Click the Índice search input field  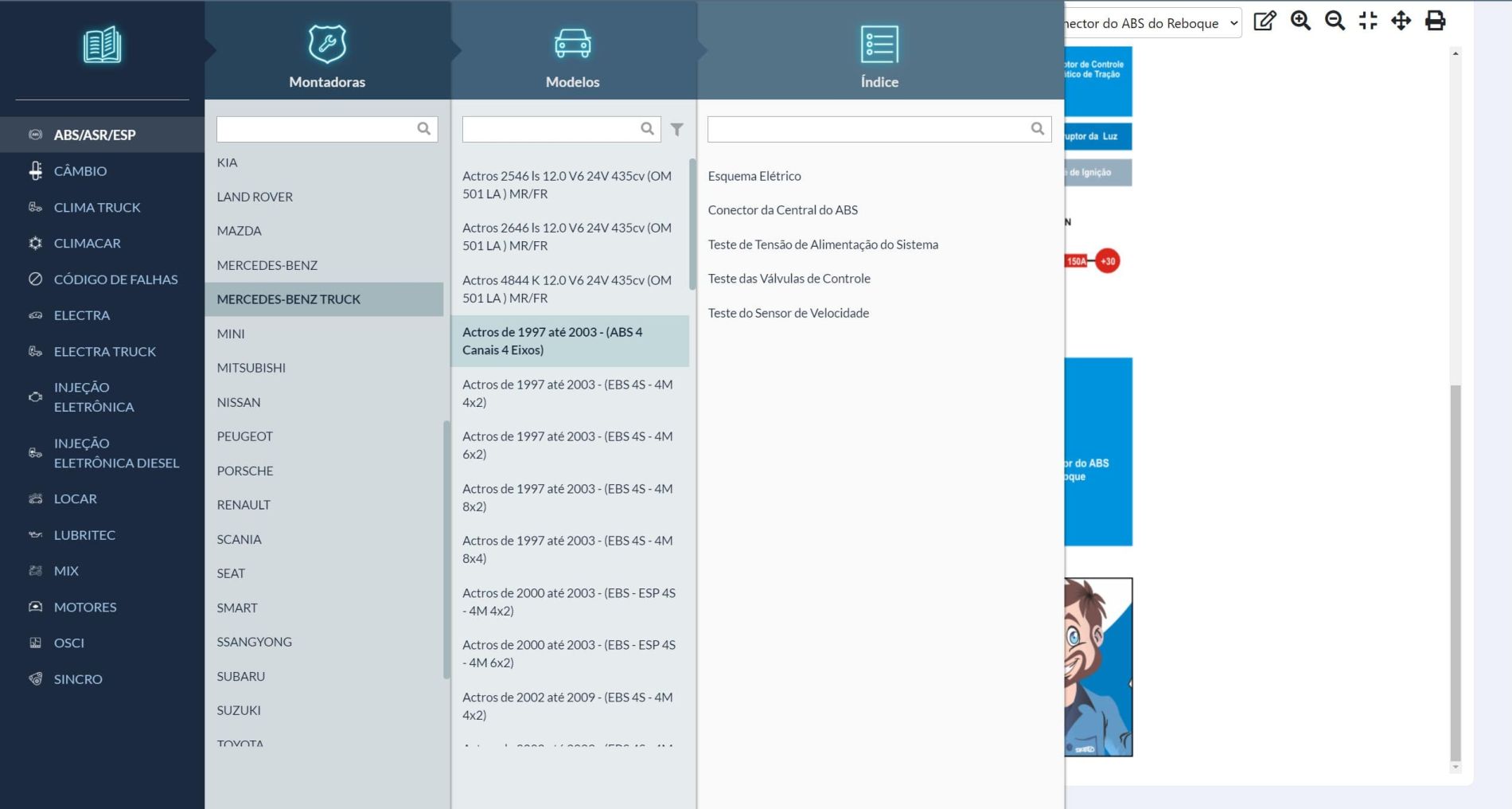[x=867, y=129]
